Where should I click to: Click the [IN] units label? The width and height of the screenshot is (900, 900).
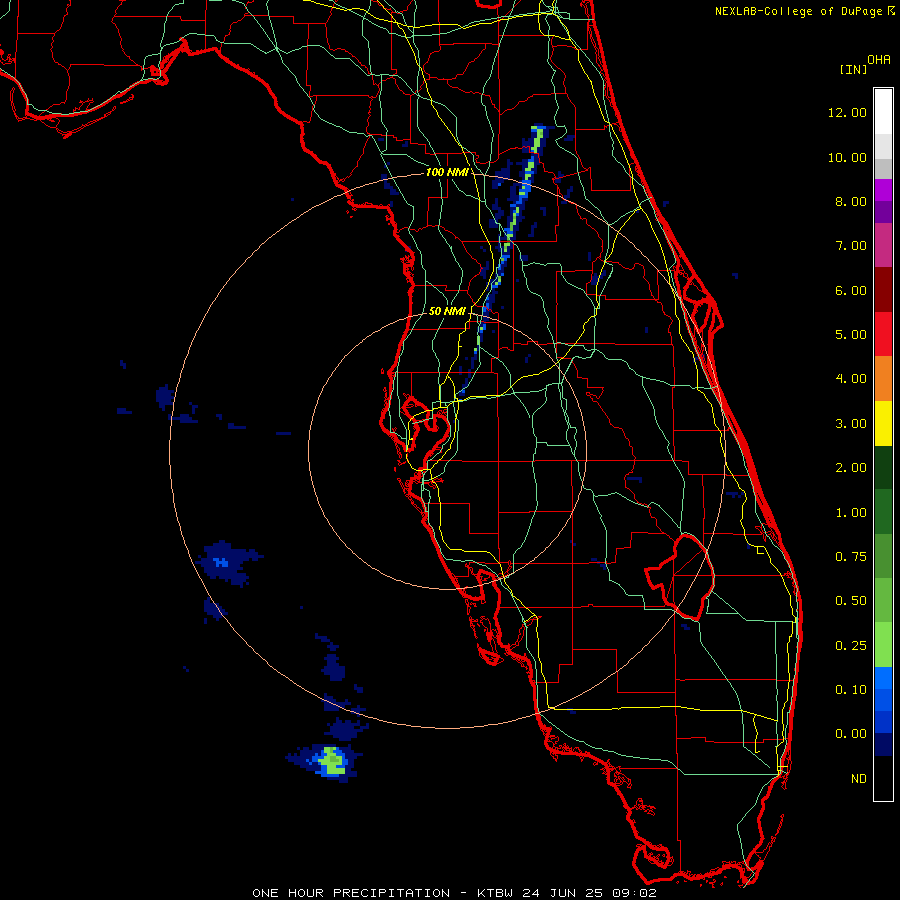(x=853, y=69)
